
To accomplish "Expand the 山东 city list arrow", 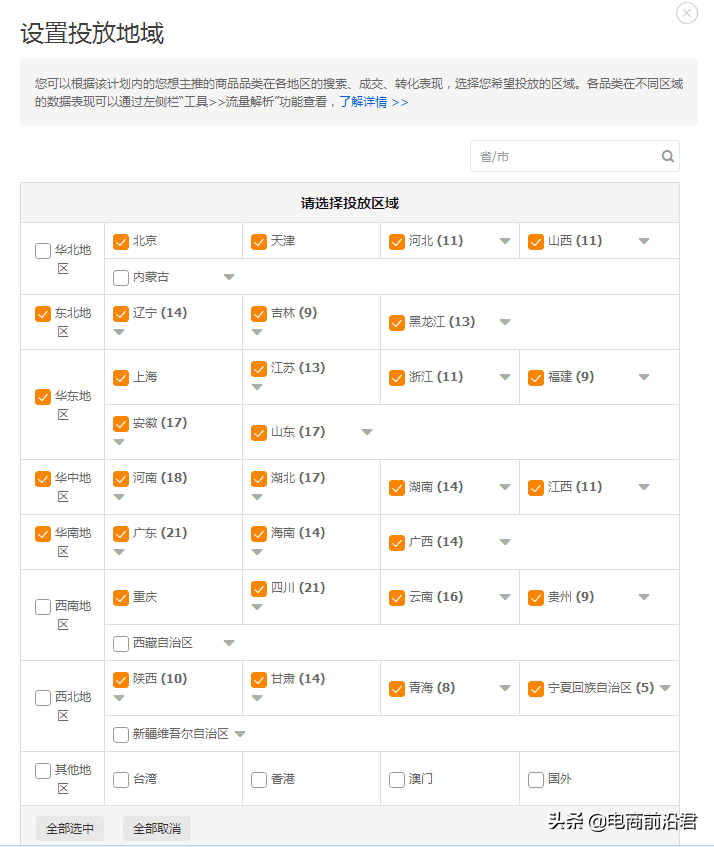I will pyautogui.click(x=367, y=432).
